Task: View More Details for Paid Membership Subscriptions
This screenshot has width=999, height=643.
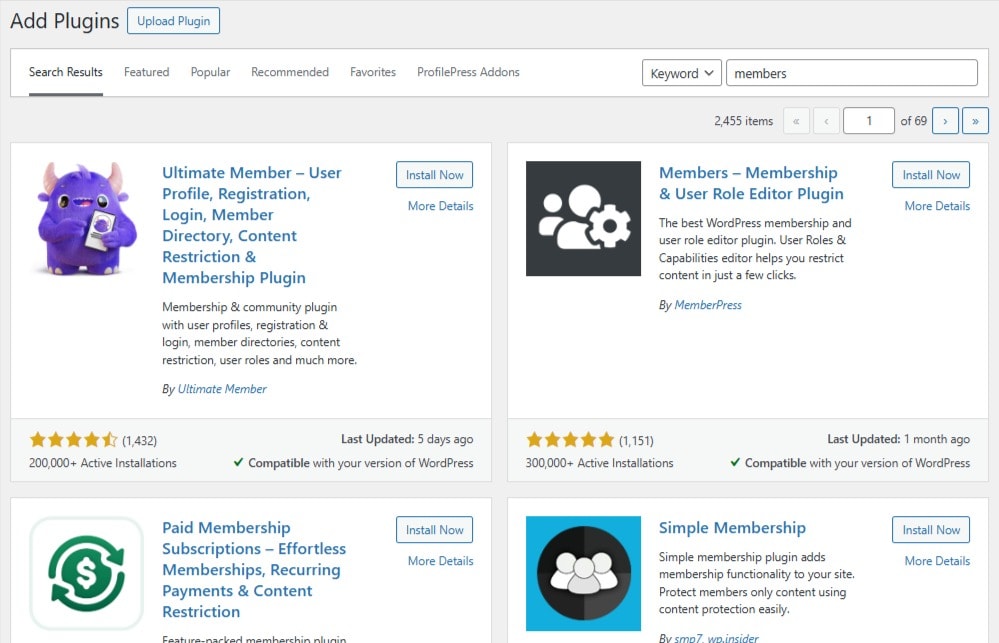Action: pyautogui.click(x=440, y=561)
